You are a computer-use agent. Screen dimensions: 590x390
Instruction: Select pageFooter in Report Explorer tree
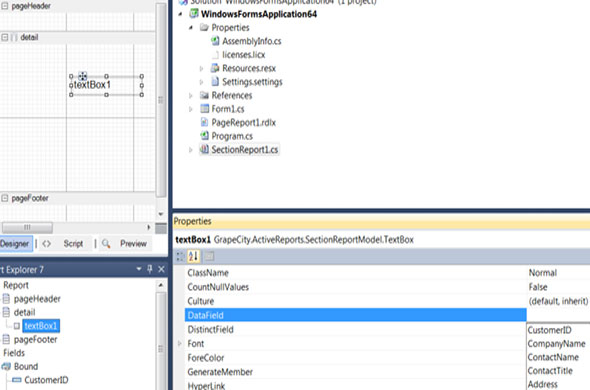coord(35,340)
